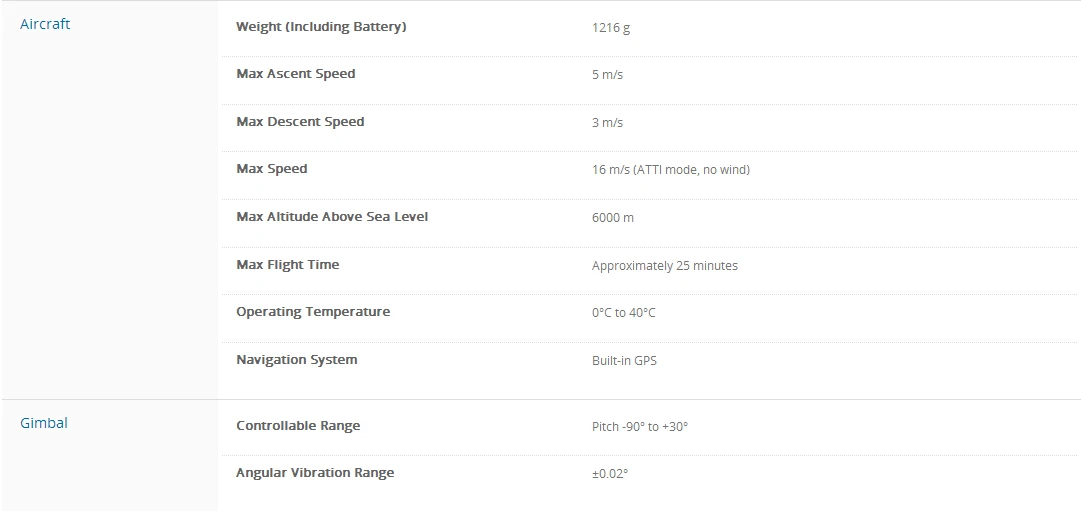Select the Built-in GPS value
The image size is (1081, 511).
coord(624,361)
